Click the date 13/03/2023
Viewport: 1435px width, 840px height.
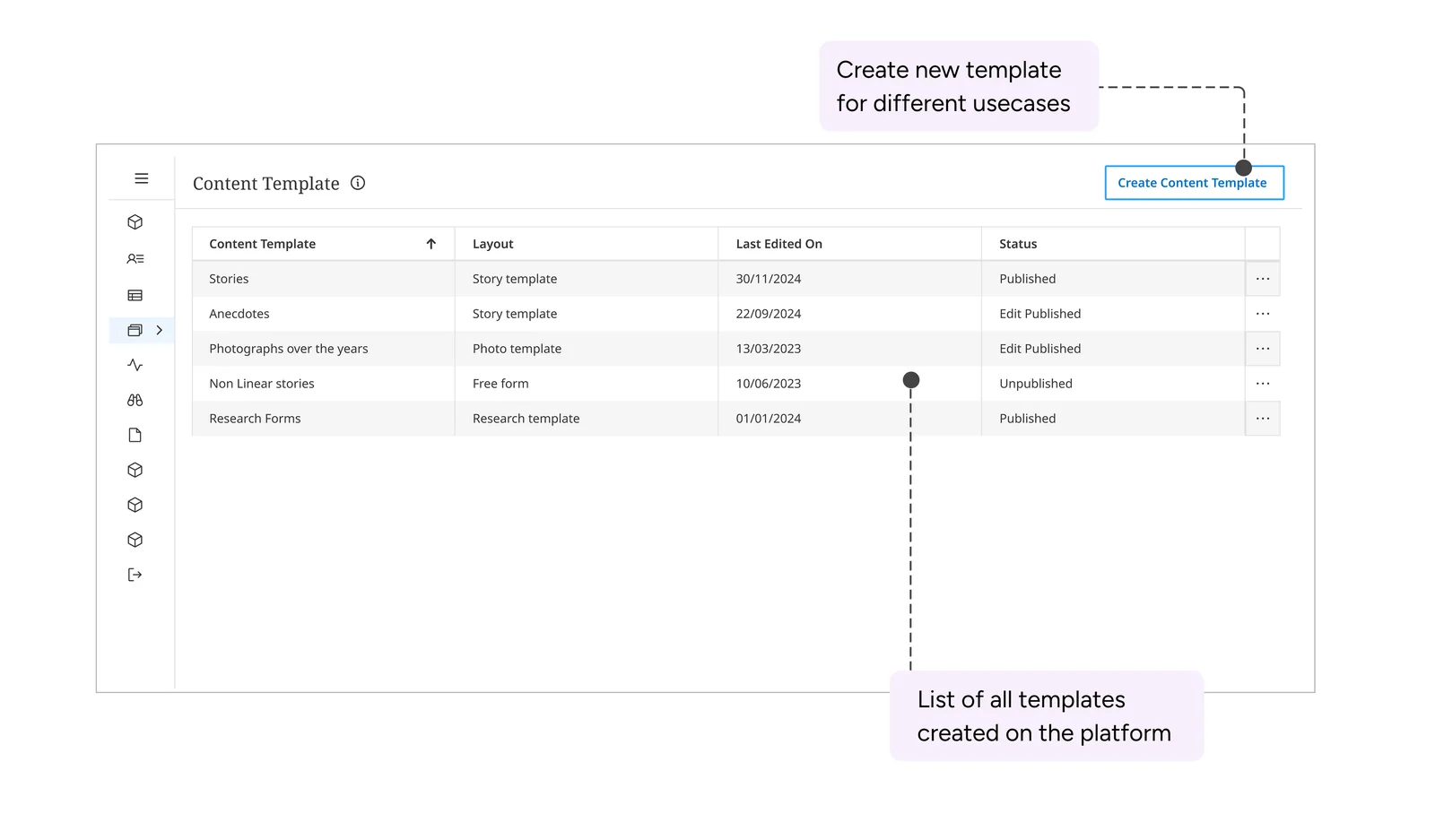point(769,349)
